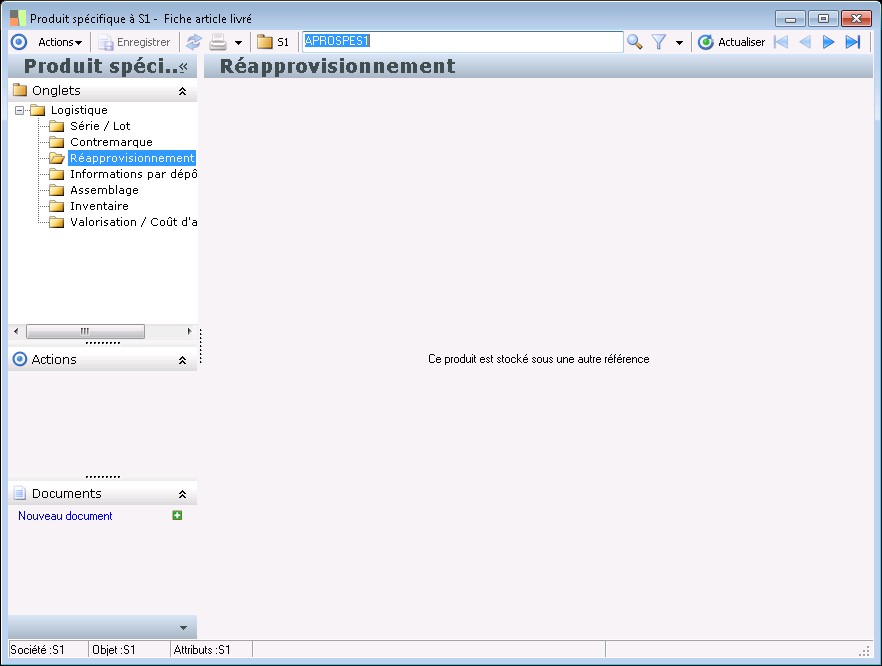
Task: Go to the previous record arrow
Action: point(805,42)
